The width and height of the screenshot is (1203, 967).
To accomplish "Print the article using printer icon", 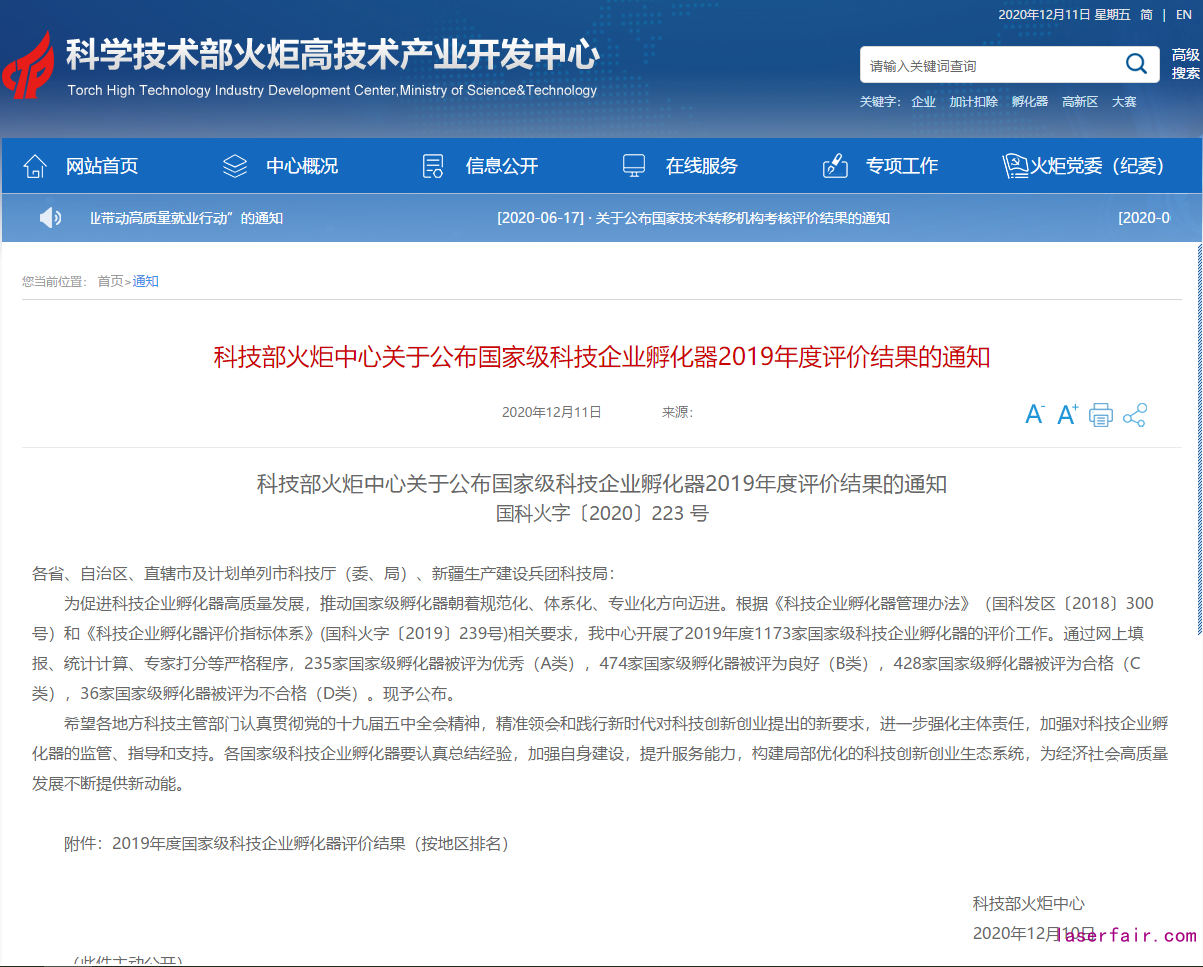I will coord(1101,415).
